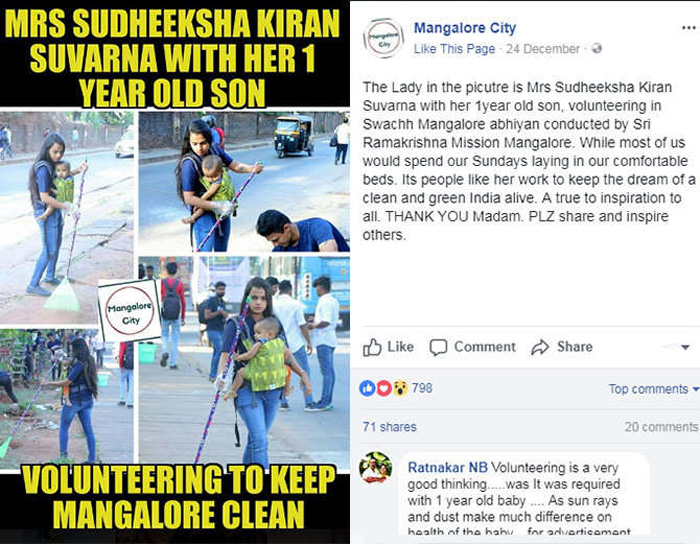Click the 24 December timestamp

coord(542,49)
